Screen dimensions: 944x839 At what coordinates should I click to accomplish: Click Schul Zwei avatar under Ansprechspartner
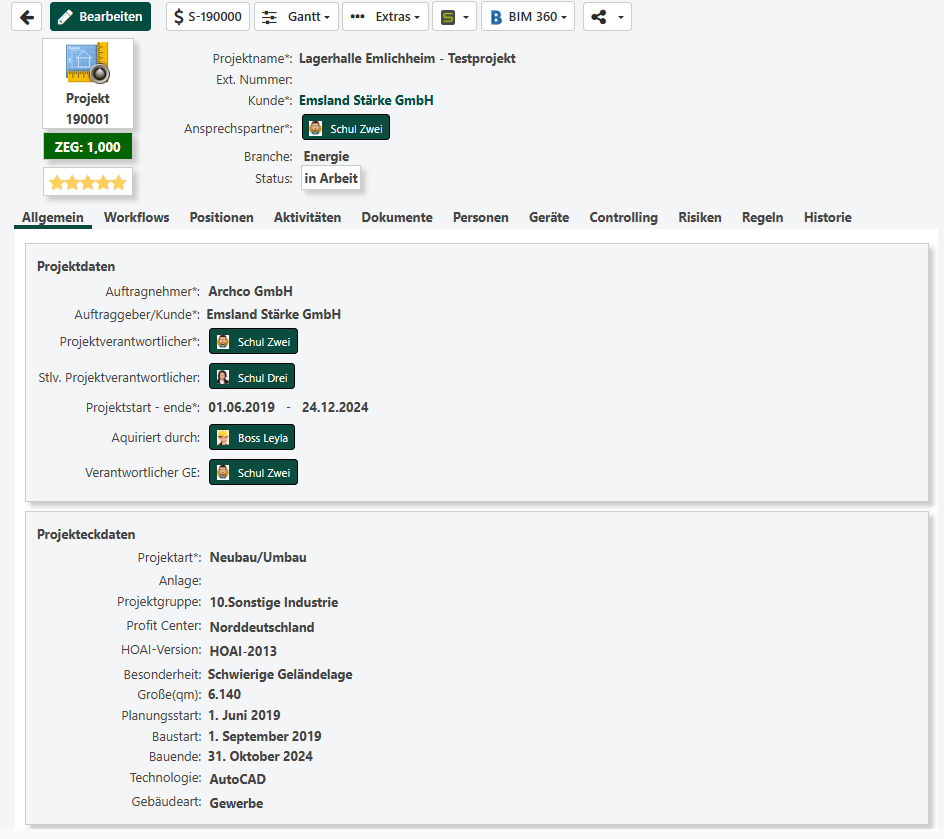(346, 128)
